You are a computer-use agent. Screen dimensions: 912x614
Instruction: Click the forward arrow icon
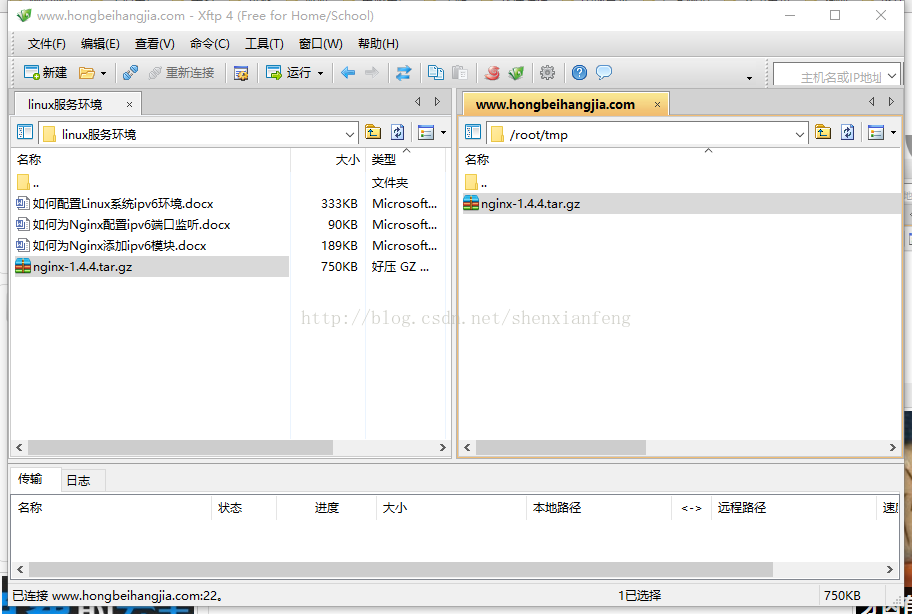coord(371,73)
